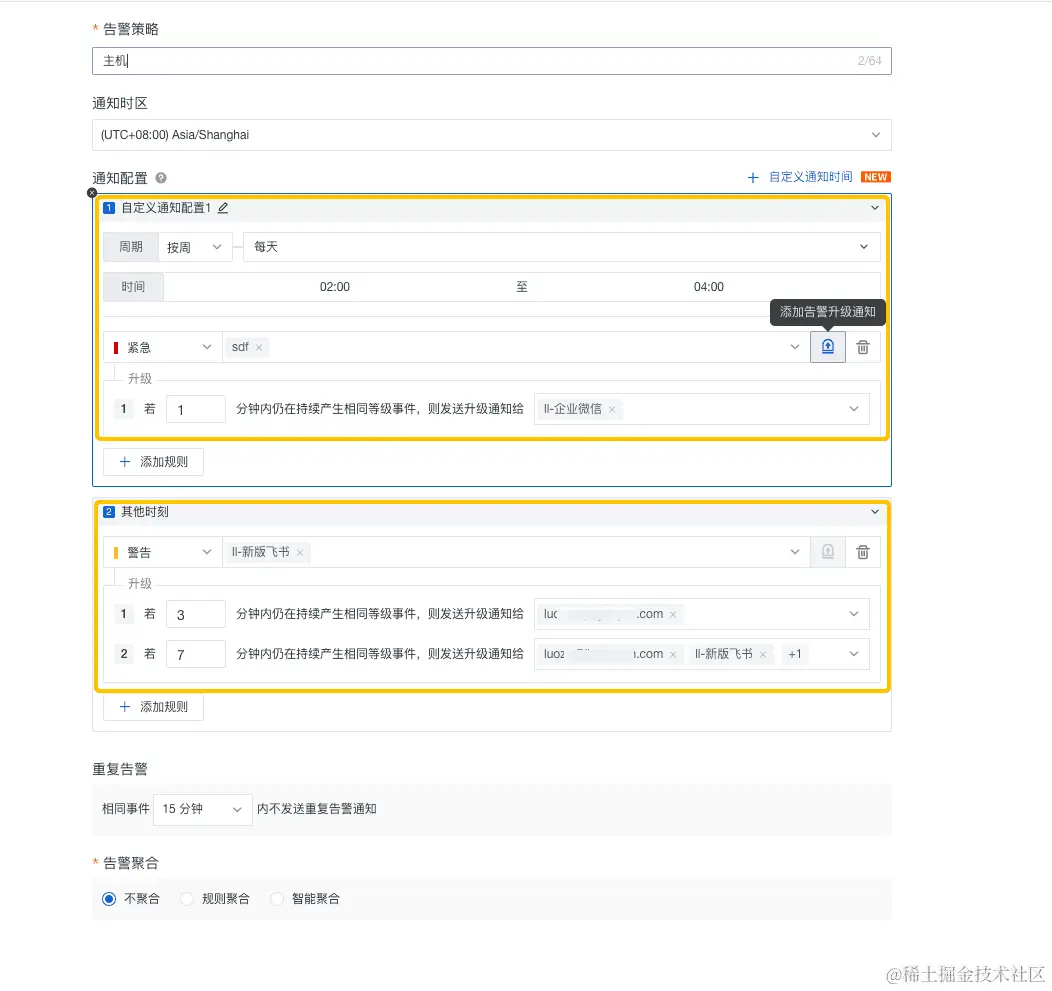Screen dimensions: 1052x991
Task: Collapse the 自定义通知配置1 panel chevron
Action: point(874,208)
